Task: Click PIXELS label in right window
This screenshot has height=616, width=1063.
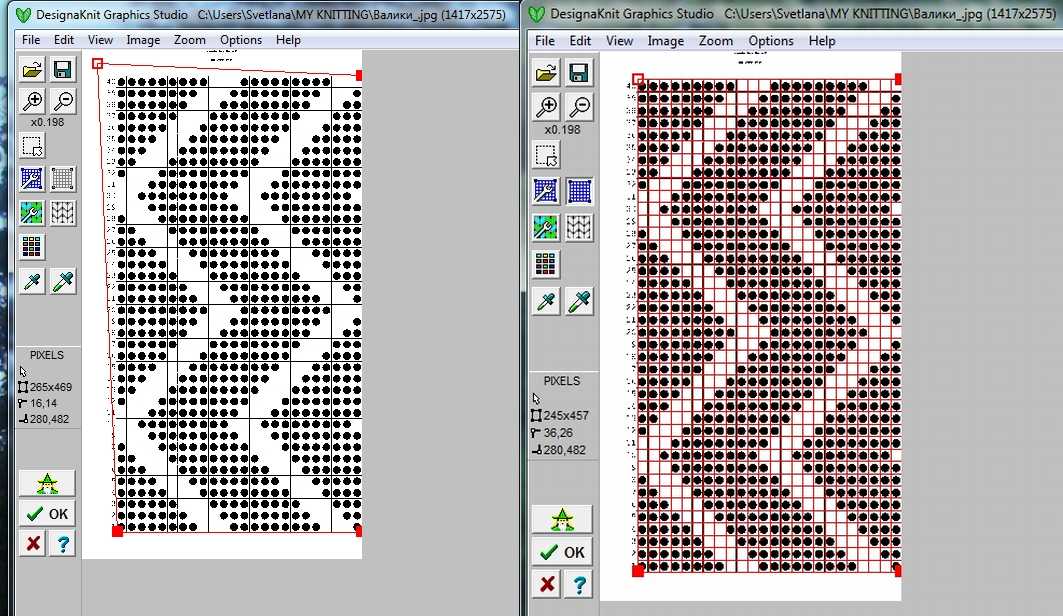Action: tap(562, 381)
